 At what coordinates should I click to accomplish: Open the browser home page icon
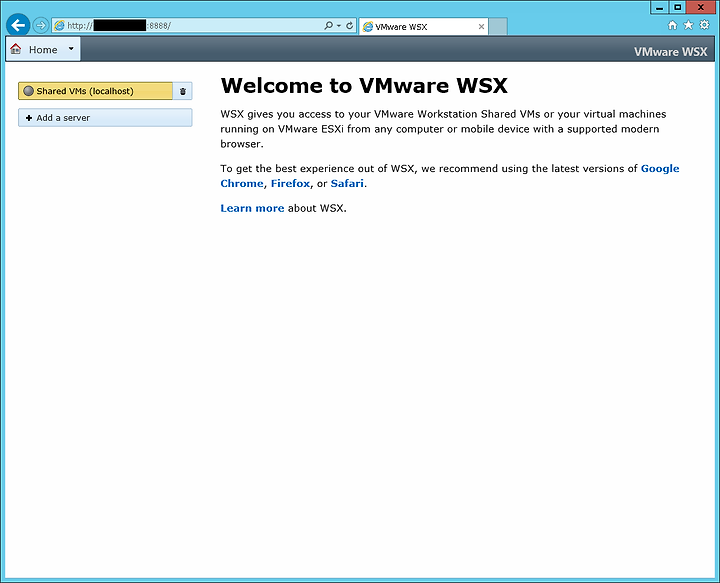(x=672, y=25)
